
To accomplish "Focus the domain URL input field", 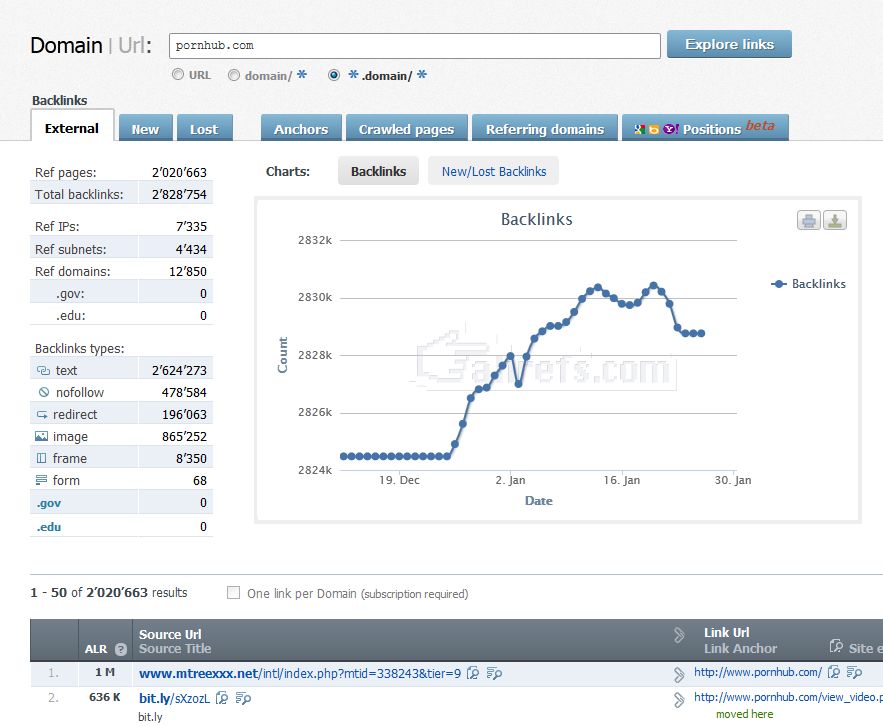I will pos(414,46).
